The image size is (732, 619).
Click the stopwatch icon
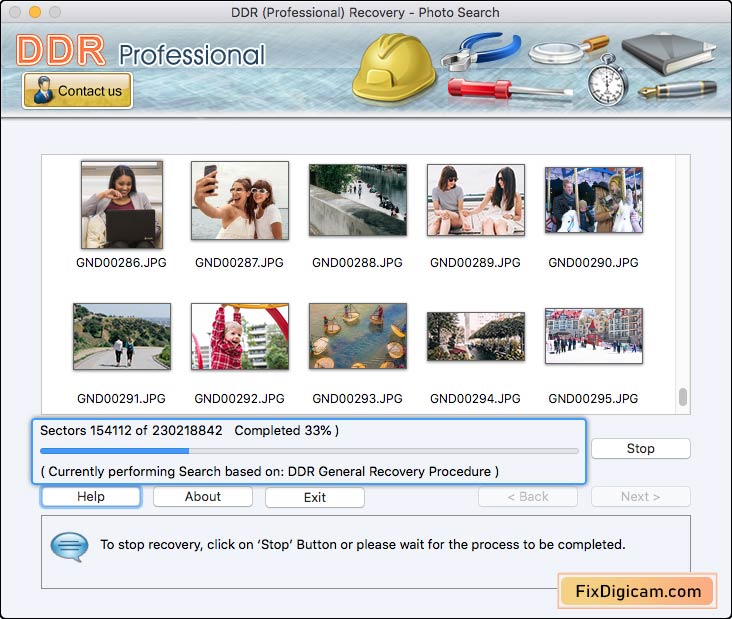[x=607, y=80]
